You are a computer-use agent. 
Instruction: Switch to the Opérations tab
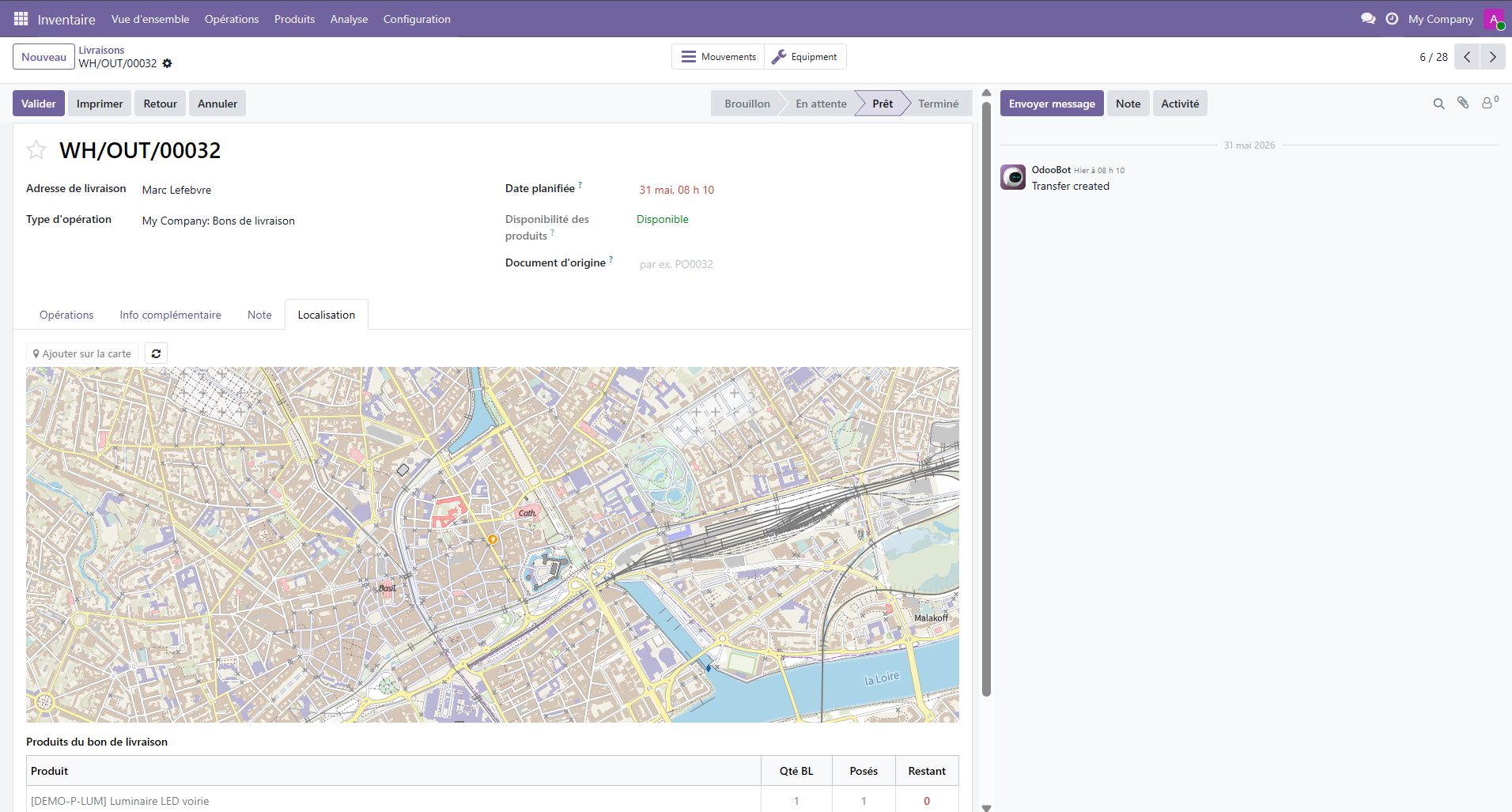click(66, 315)
